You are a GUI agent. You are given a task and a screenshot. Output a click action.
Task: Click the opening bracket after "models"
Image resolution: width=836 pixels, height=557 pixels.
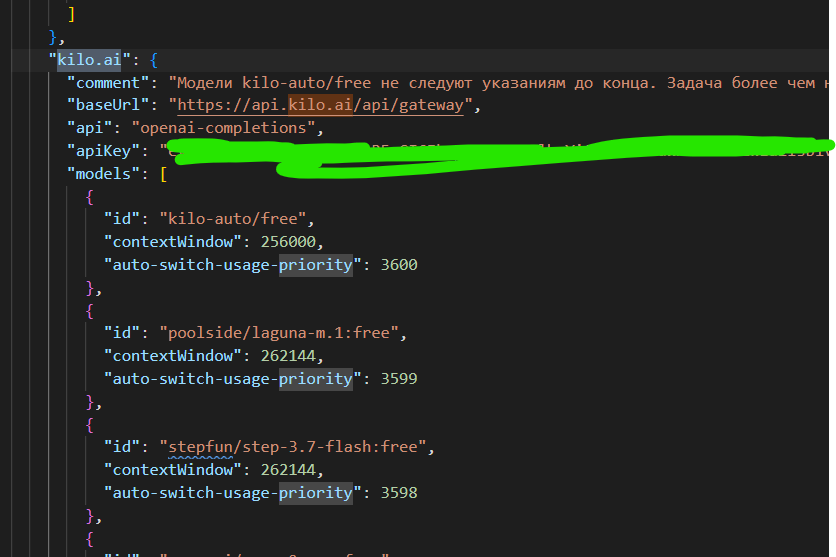point(163,174)
